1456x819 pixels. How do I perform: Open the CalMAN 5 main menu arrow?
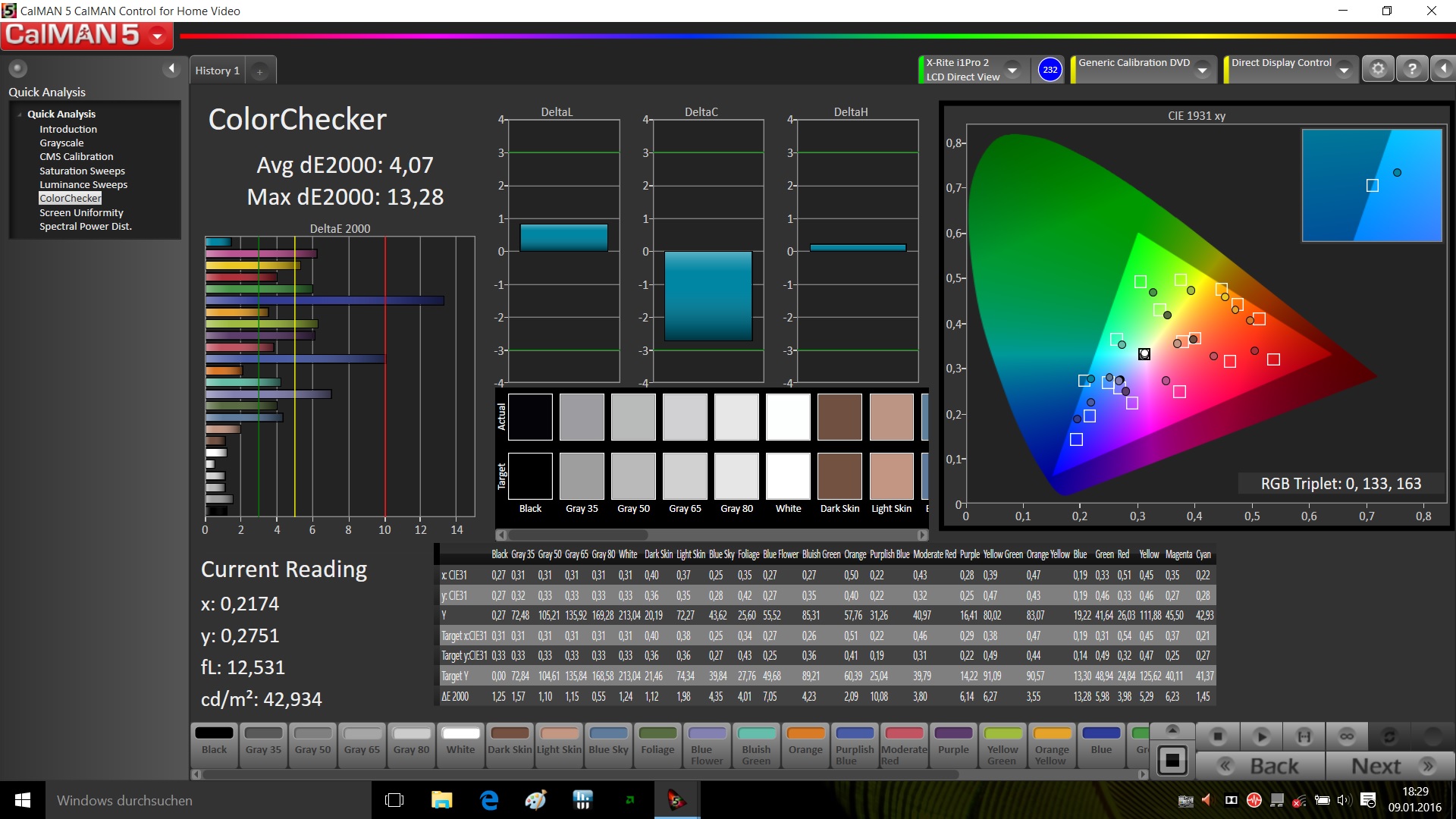[x=158, y=36]
